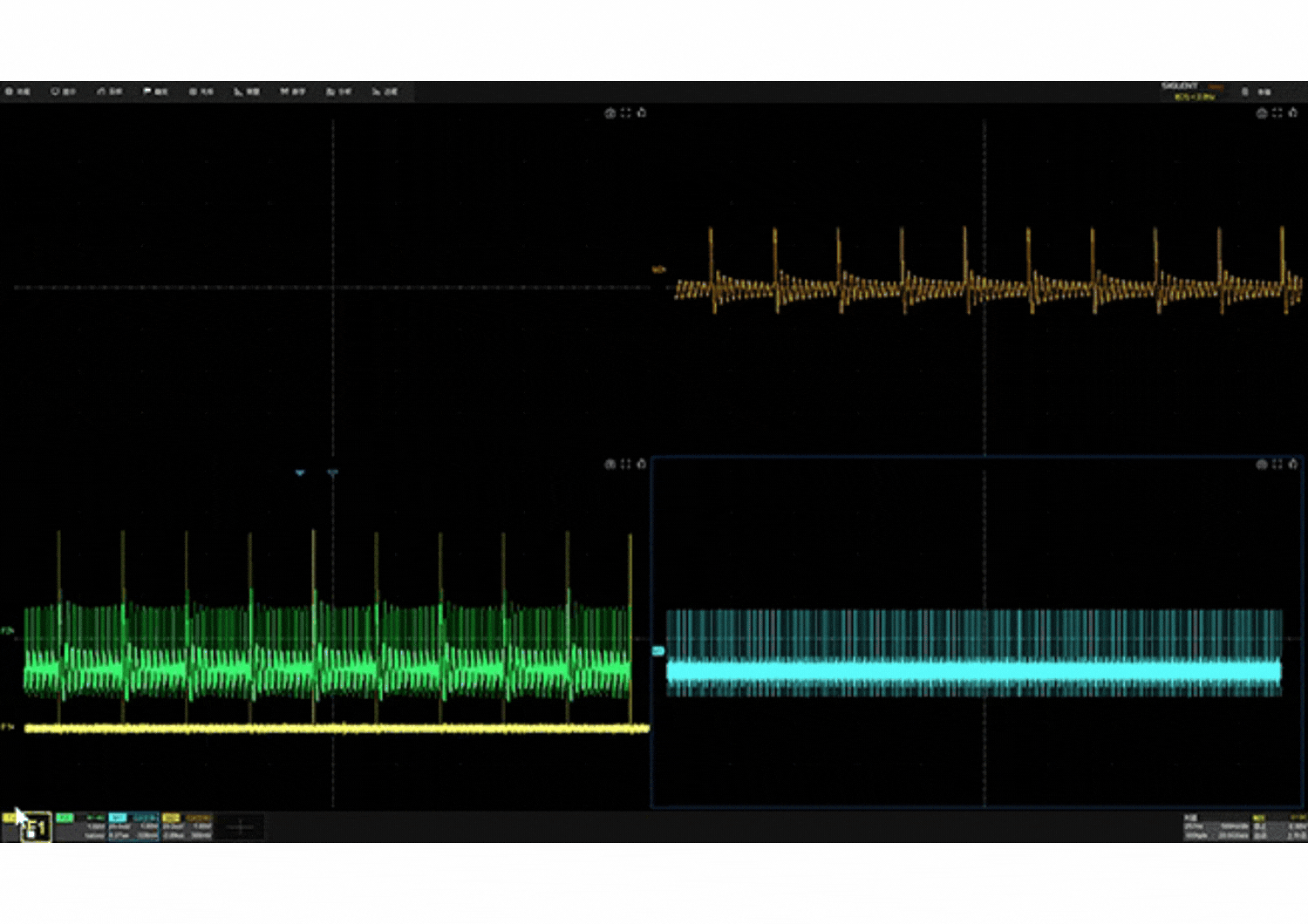Toggle the cyan channel descriptor box

133,826
